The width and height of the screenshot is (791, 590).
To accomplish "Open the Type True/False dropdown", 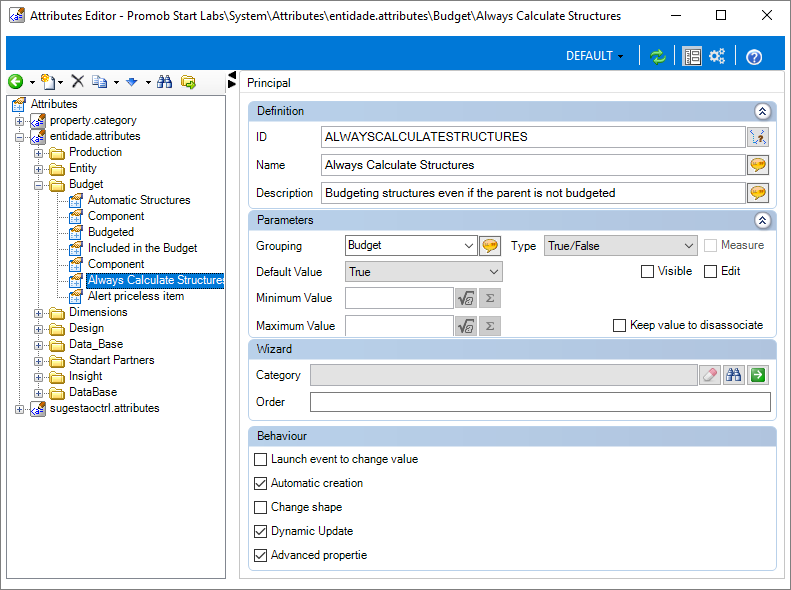I will tap(620, 246).
